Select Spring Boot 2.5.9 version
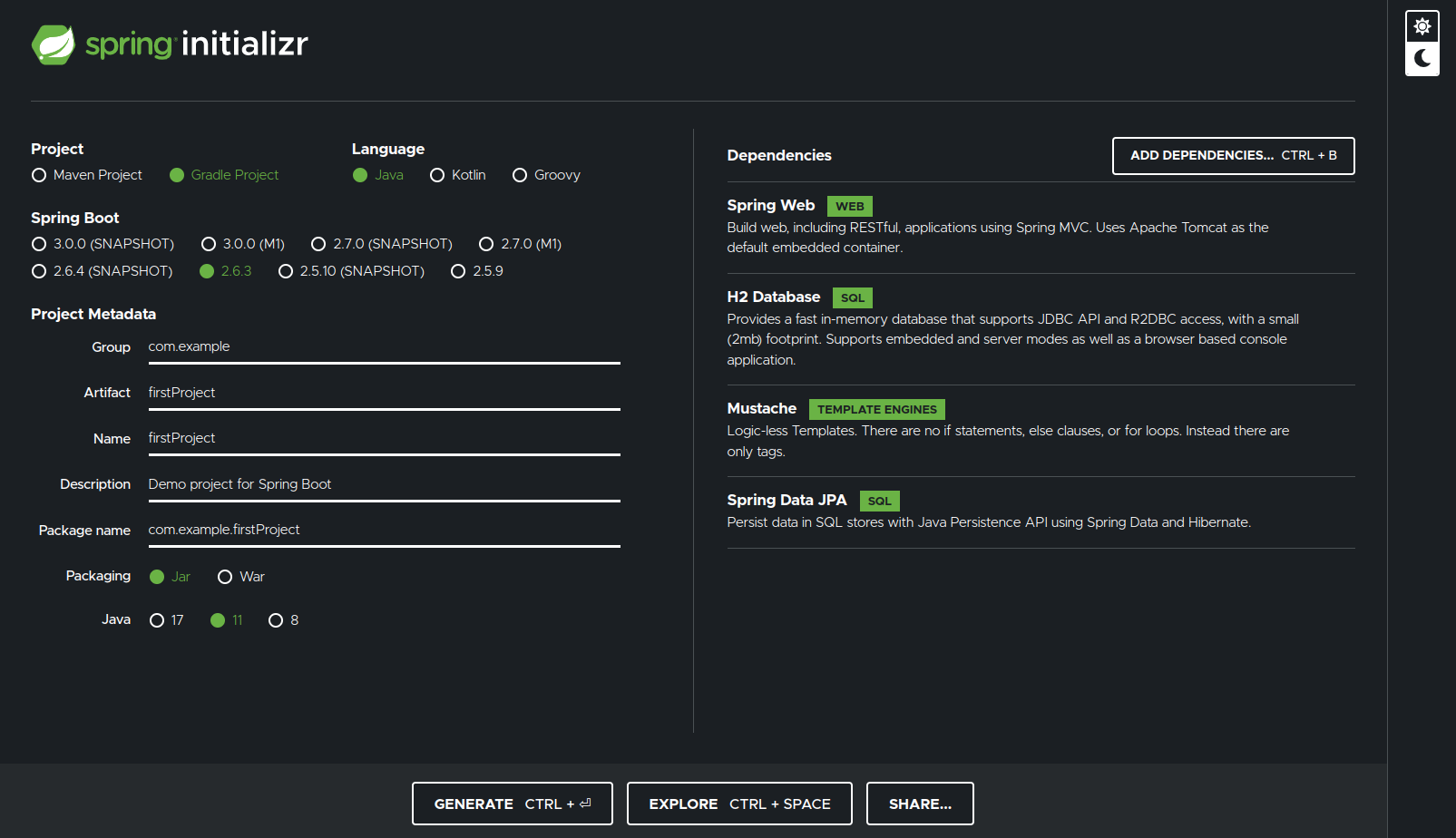The image size is (1456, 838). tap(477, 271)
